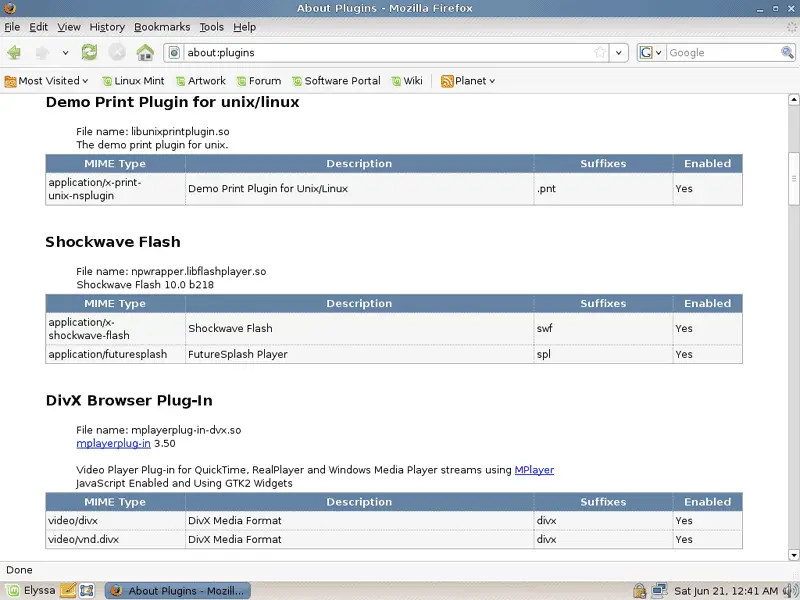Screen dimensions: 800x600
Task: Click the DivX Browser Plug-In heading
Action: tap(129, 401)
